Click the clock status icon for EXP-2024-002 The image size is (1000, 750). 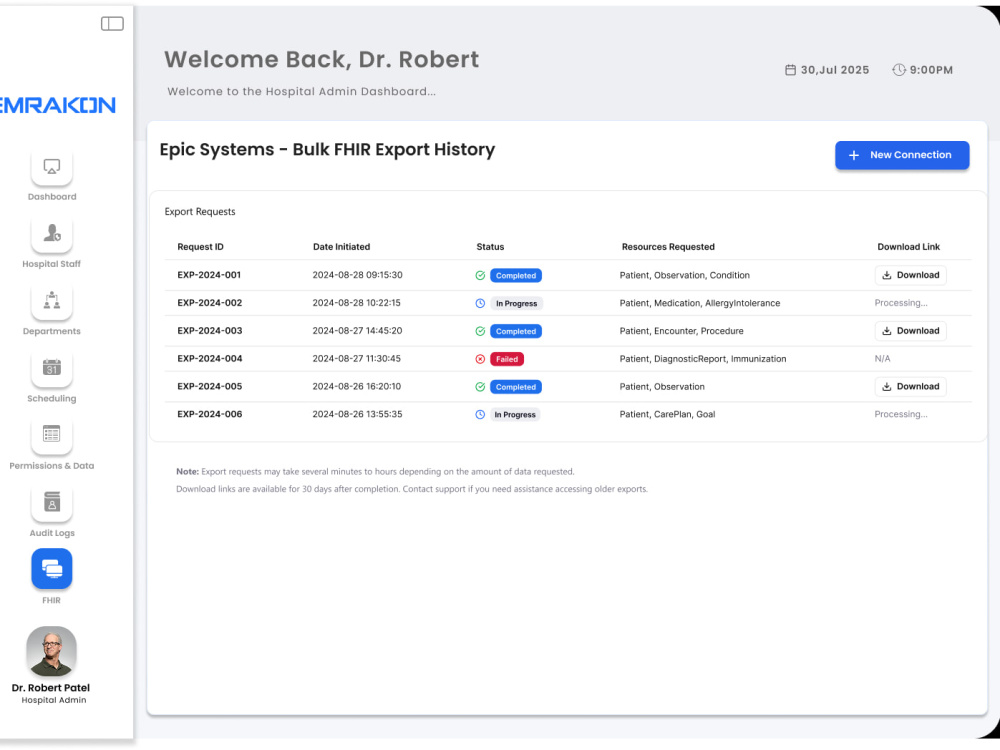tap(480, 304)
